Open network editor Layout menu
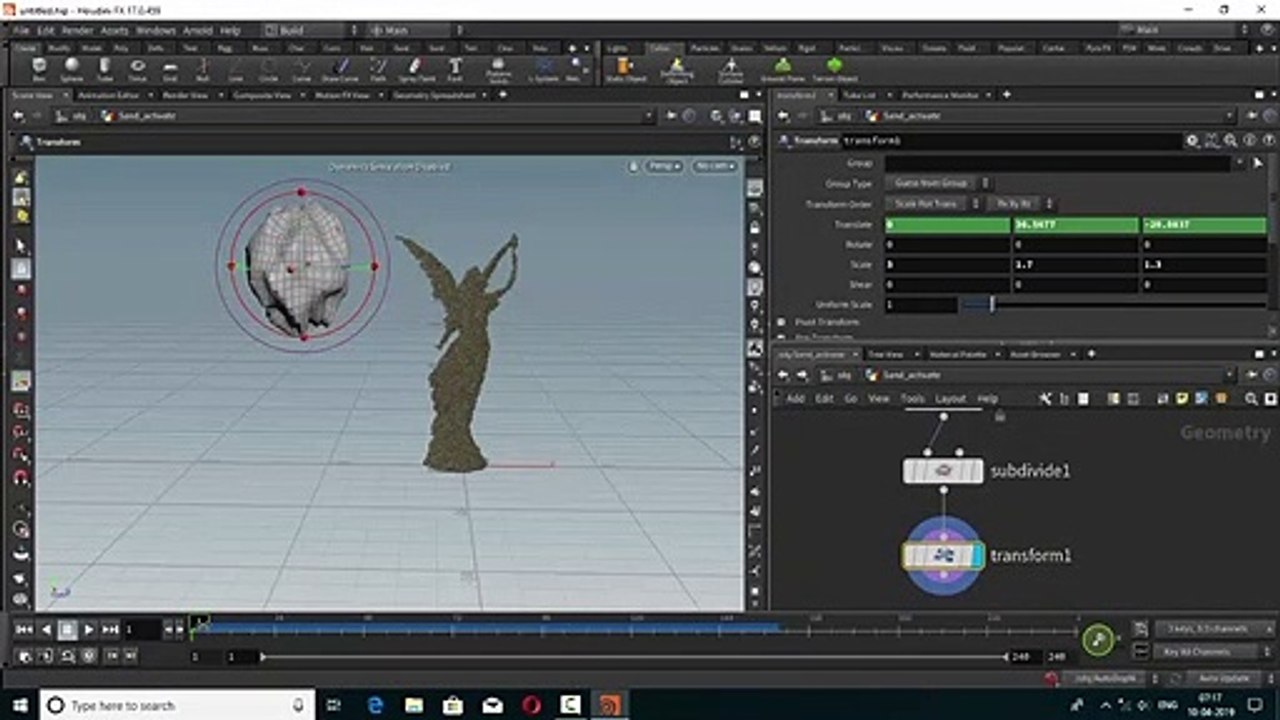Viewport: 1280px width, 720px height. [950, 398]
